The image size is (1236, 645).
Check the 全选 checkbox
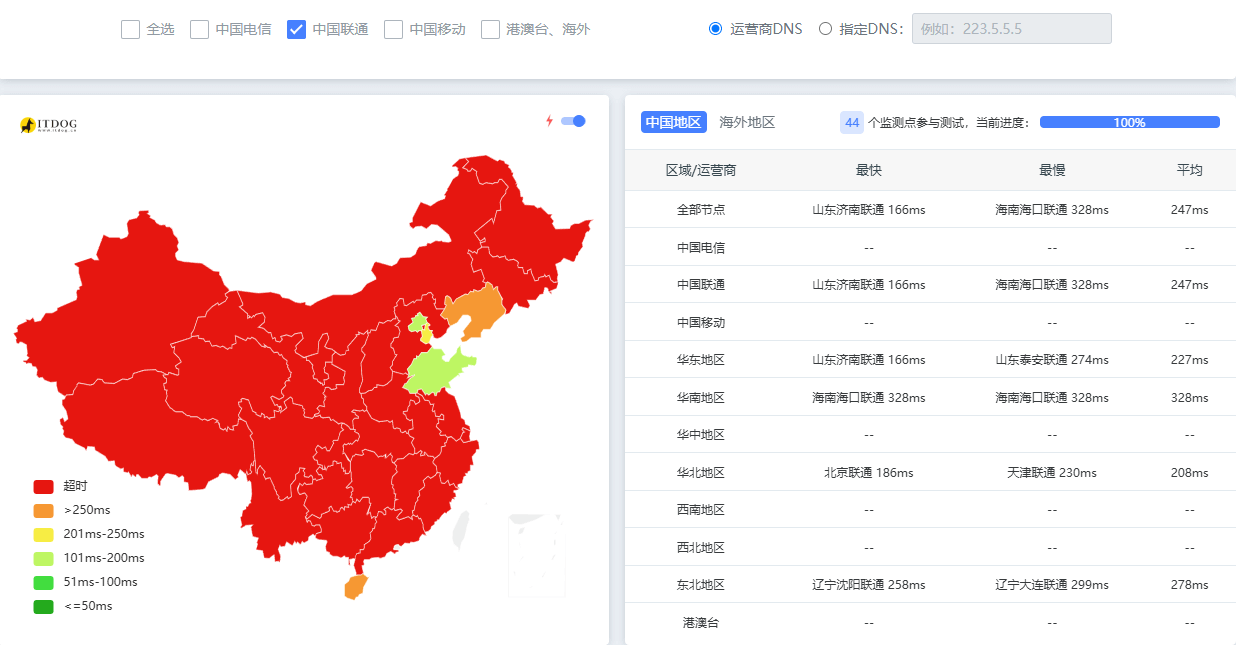click(130, 29)
